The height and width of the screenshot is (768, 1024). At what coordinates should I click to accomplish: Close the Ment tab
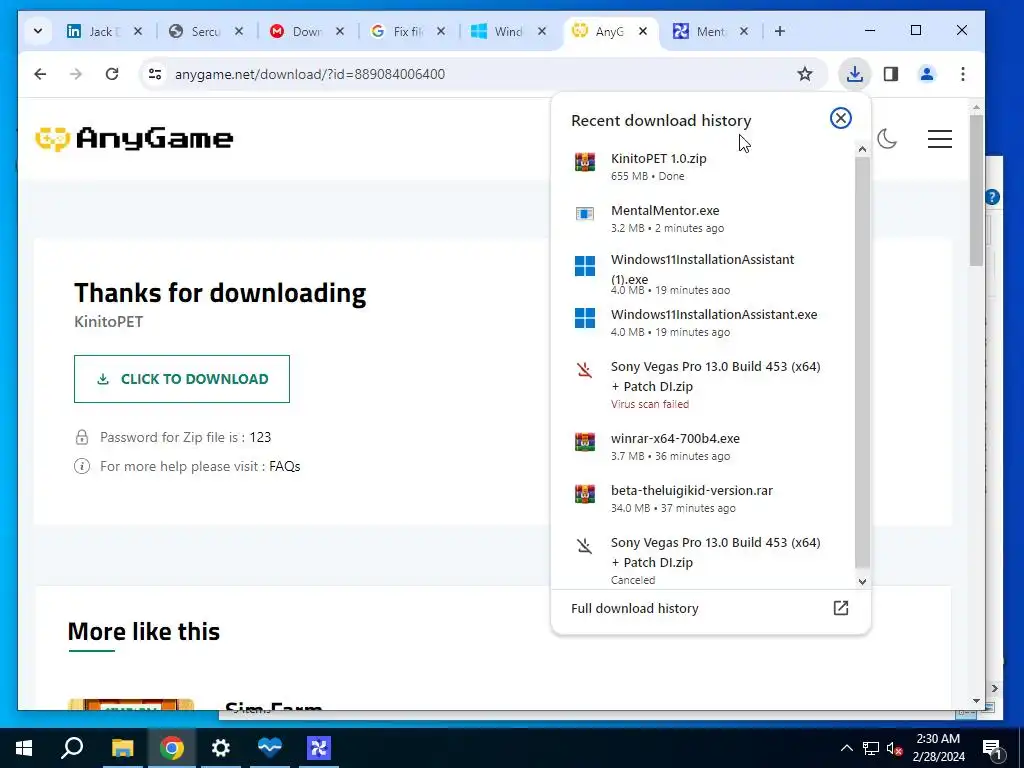(x=744, y=31)
